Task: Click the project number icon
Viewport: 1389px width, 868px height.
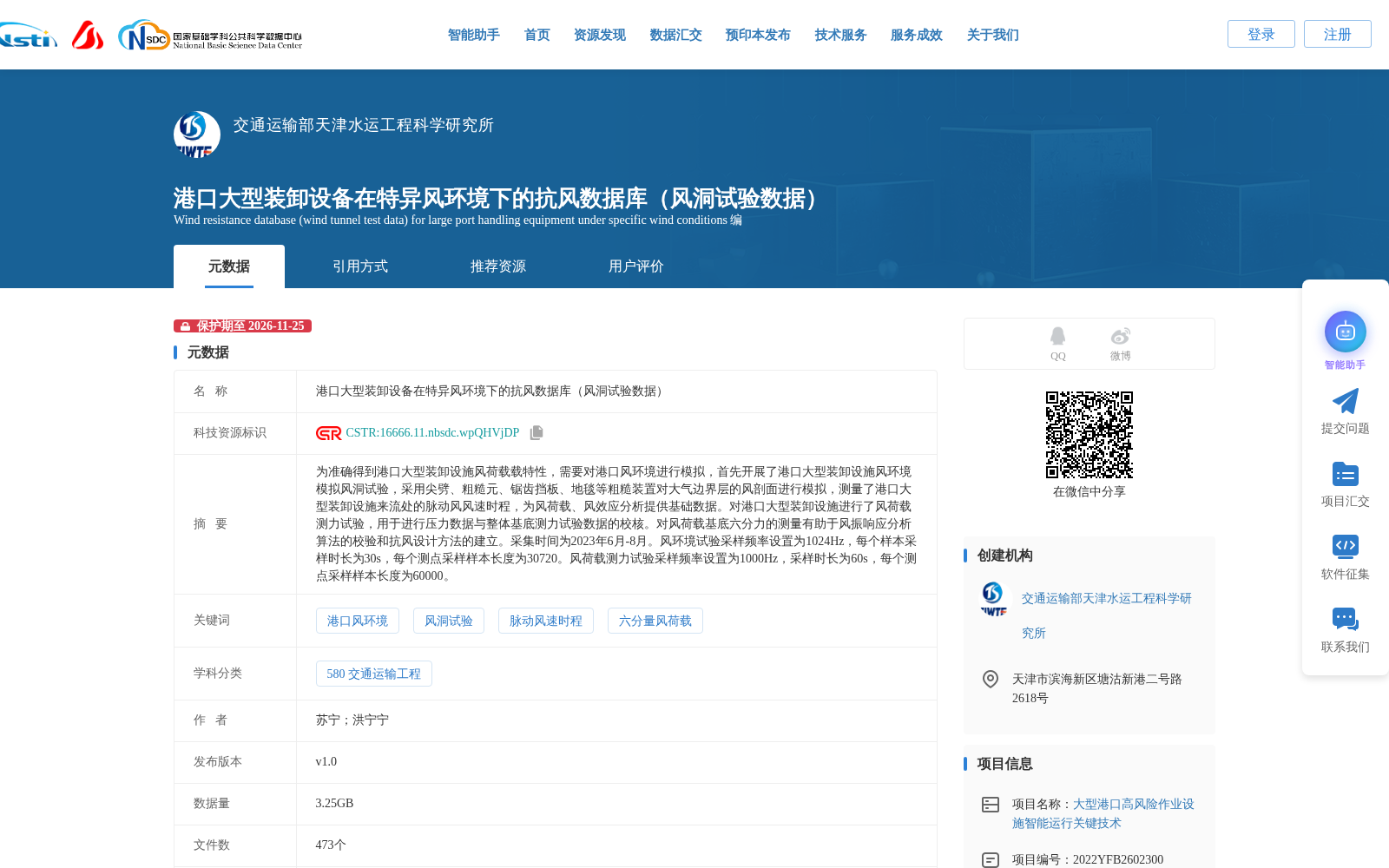Action: pos(990,860)
